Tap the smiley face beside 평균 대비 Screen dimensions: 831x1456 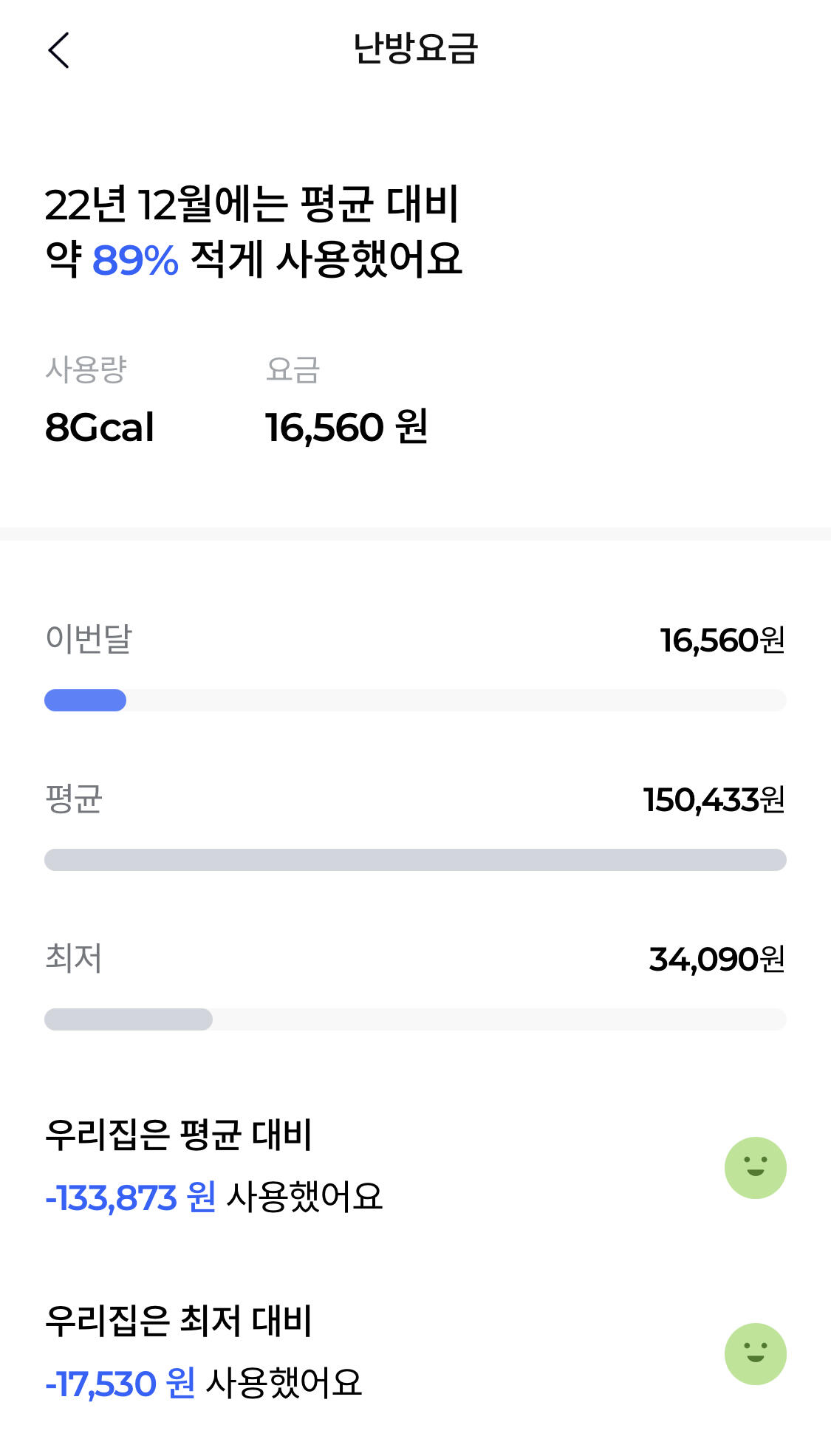[x=755, y=1167]
